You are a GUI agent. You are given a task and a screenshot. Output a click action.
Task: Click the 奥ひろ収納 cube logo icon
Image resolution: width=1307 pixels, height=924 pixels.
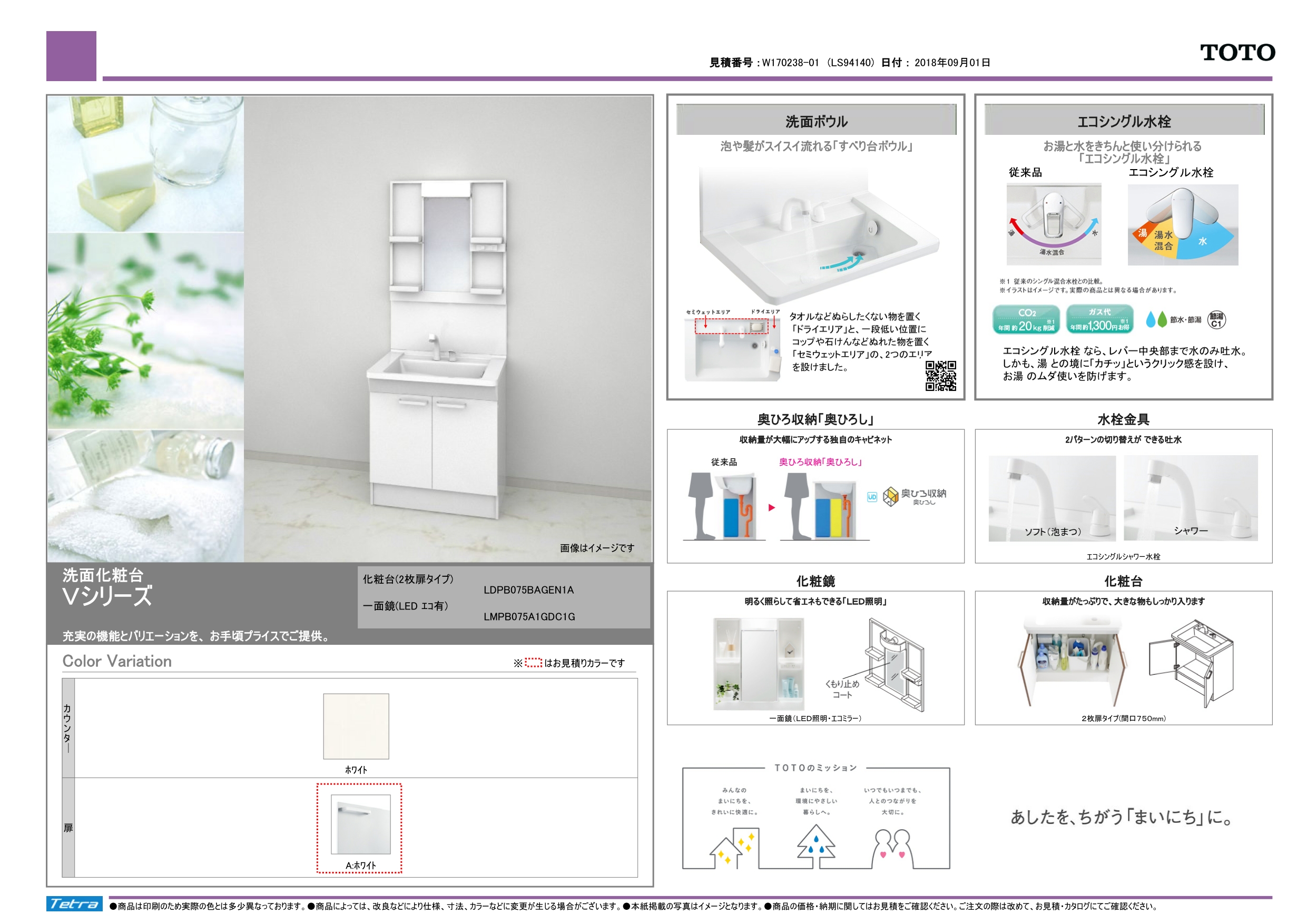890,496
